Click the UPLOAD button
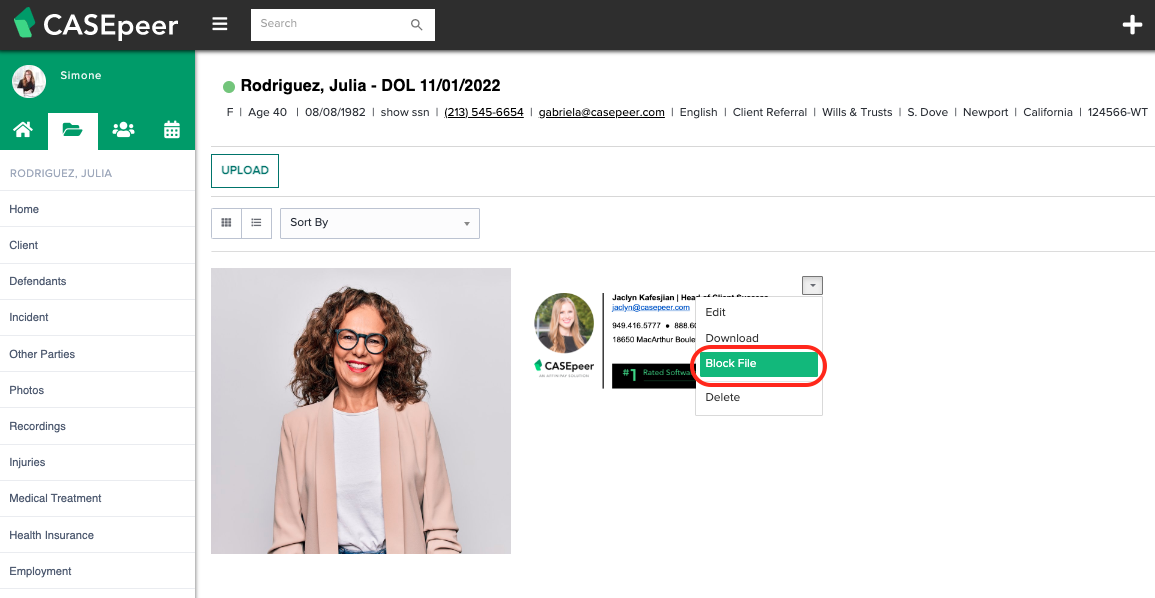The width and height of the screenshot is (1155, 598). (244, 171)
